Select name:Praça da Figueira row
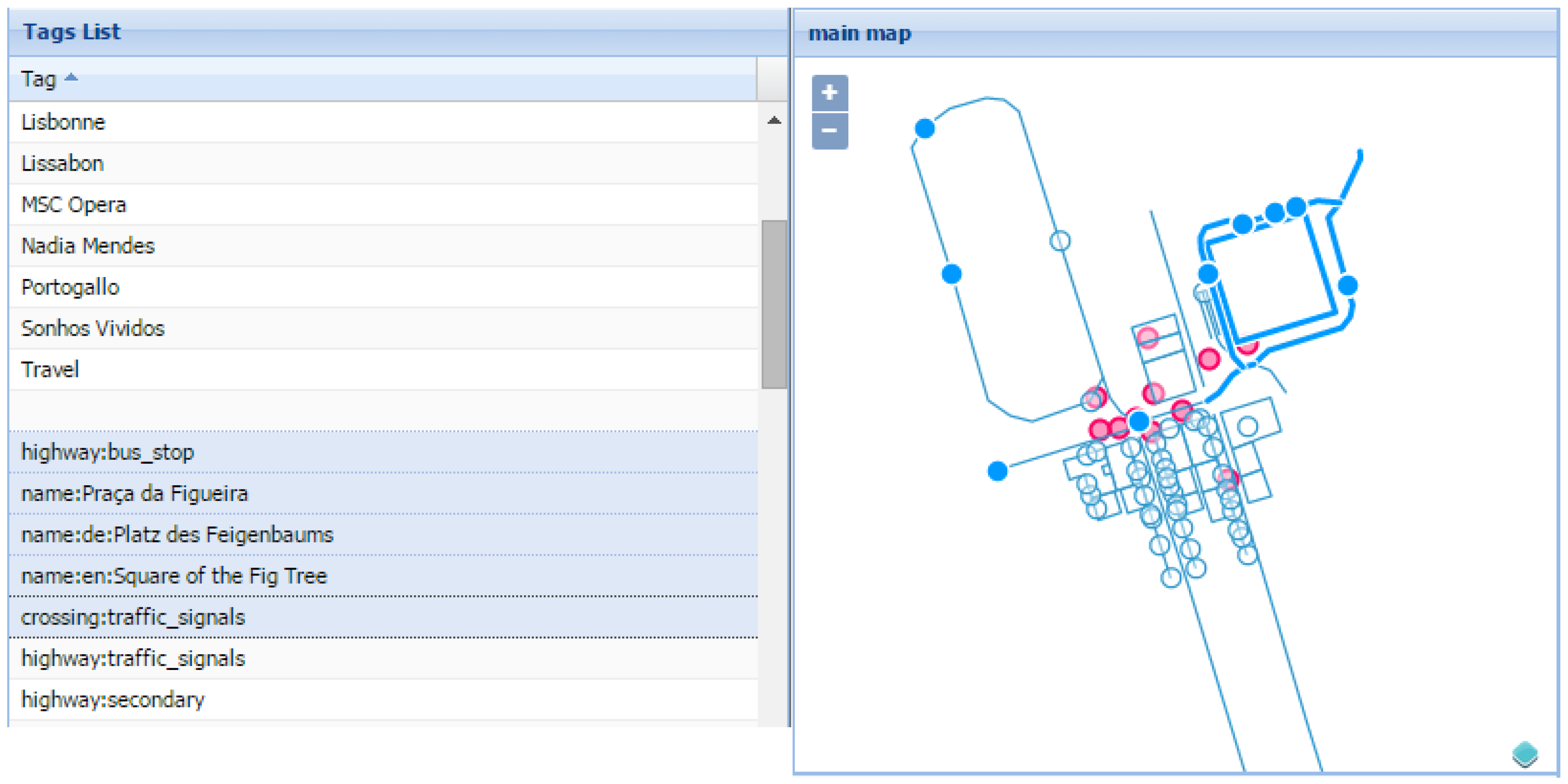The width and height of the screenshot is (1568, 784). [135, 494]
